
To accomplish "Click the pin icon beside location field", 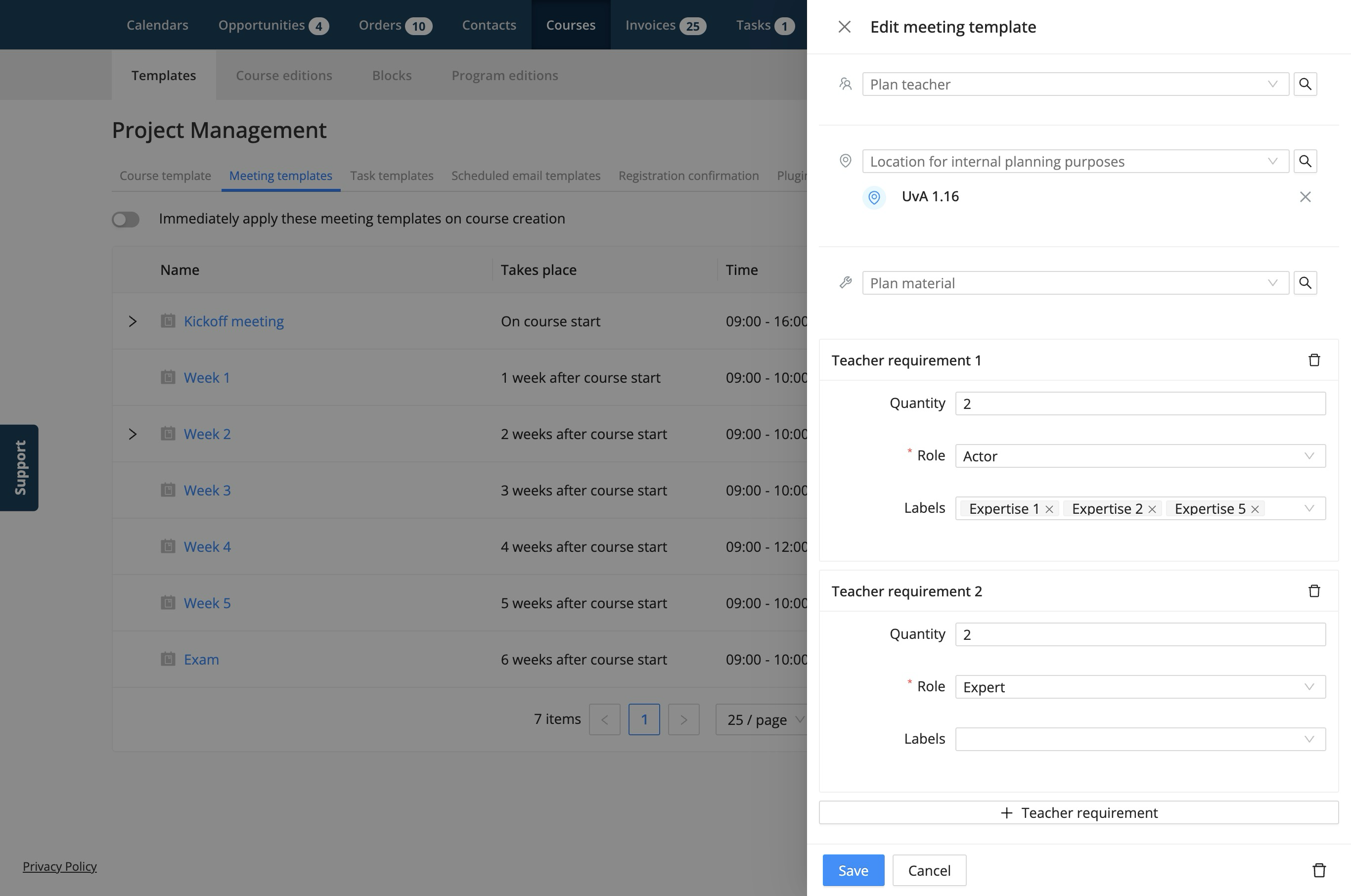I will coord(845,161).
